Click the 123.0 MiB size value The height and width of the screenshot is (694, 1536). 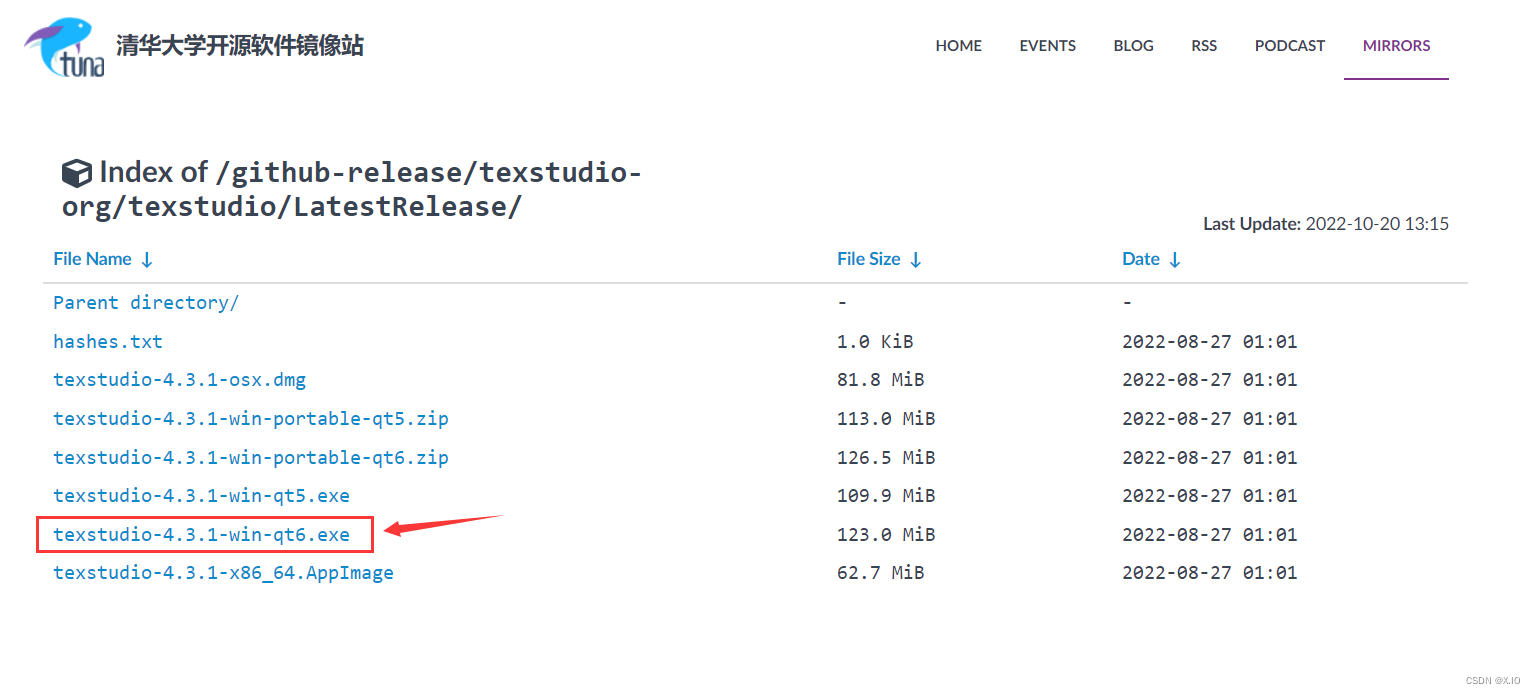(886, 535)
